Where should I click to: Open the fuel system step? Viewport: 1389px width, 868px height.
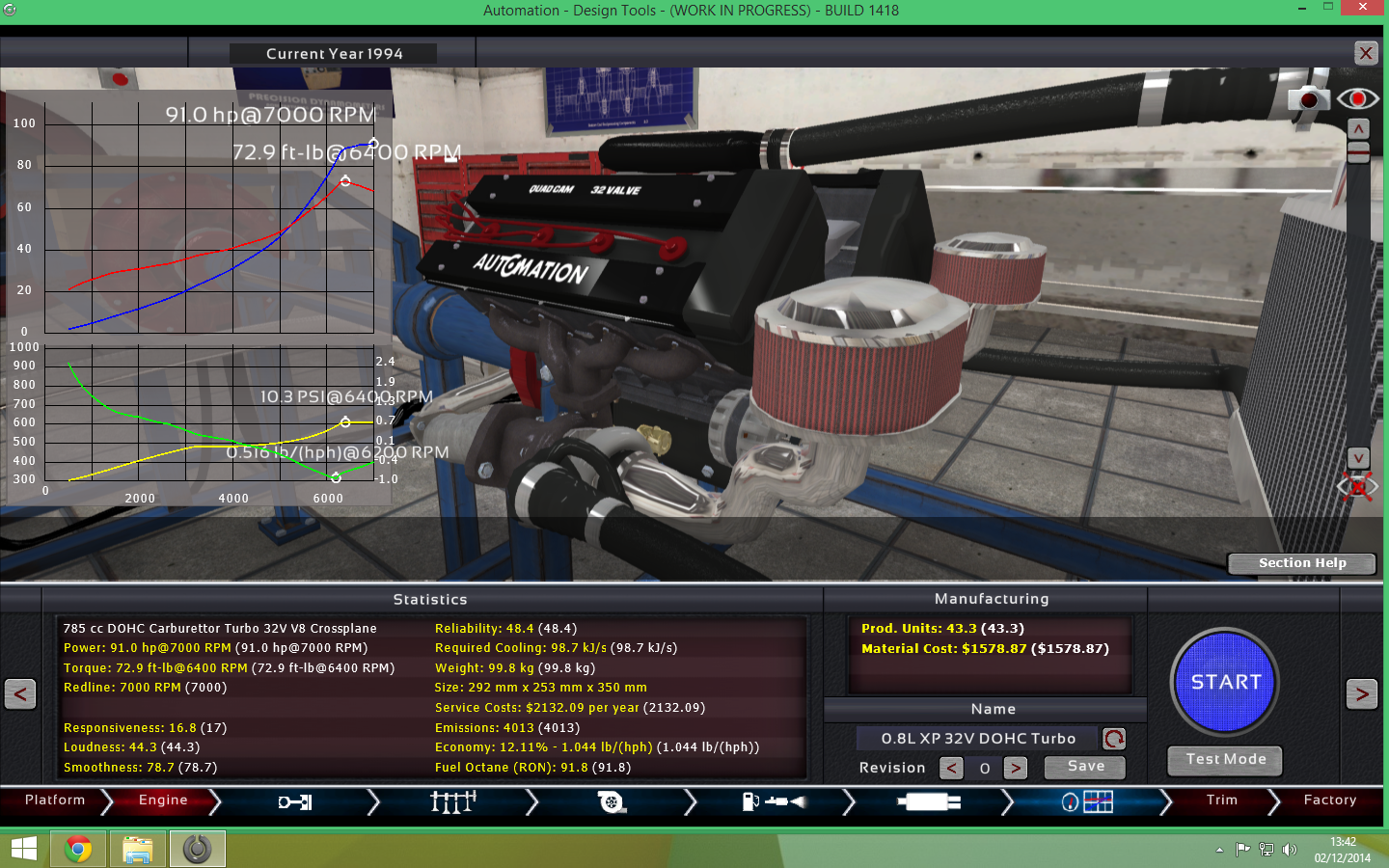click(772, 801)
